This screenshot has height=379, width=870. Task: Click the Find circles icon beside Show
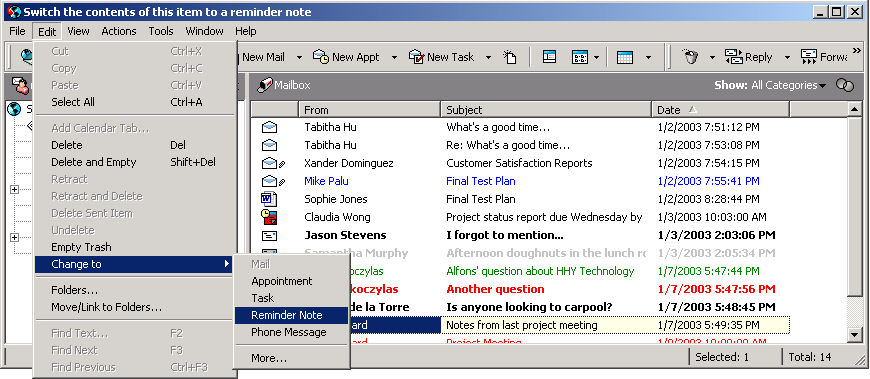tap(844, 85)
